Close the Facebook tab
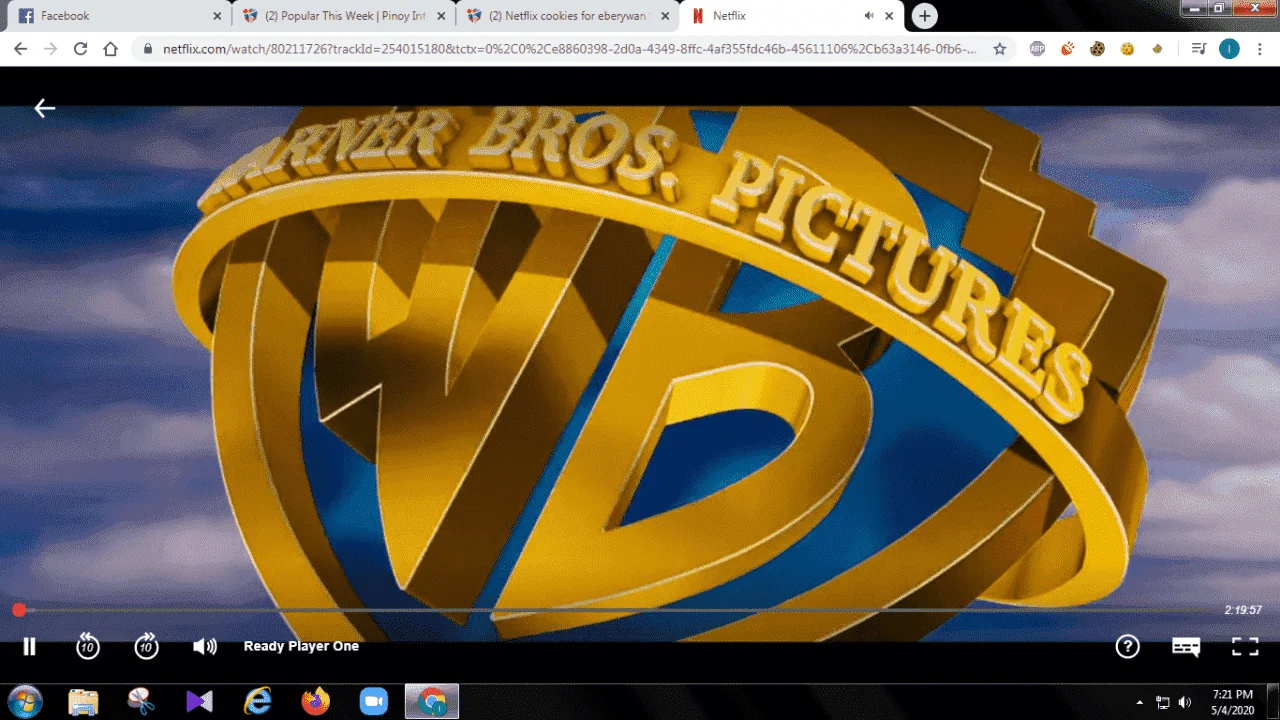Image resolution: width=1280 pixels, height=720 pixels. [217, 16]
